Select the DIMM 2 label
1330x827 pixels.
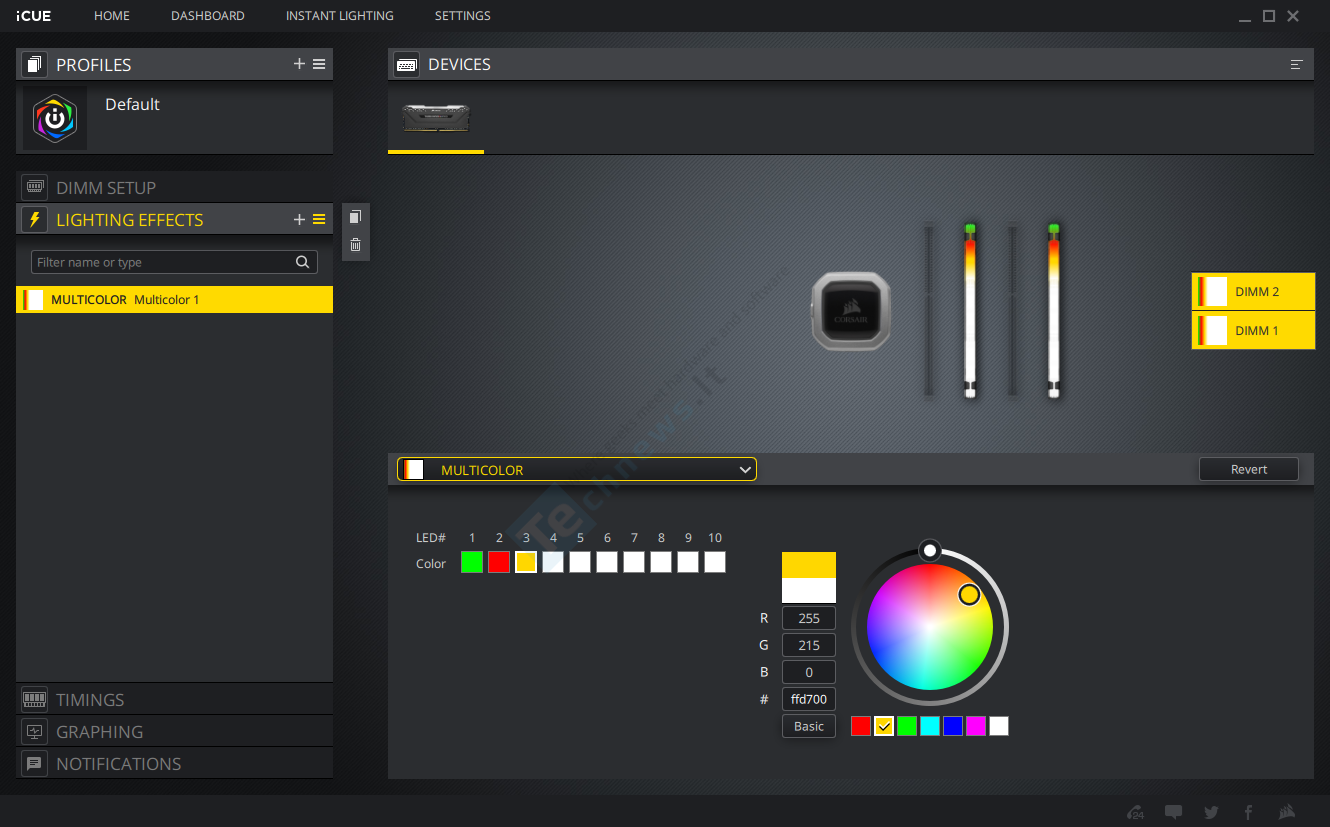[1253, 291]
